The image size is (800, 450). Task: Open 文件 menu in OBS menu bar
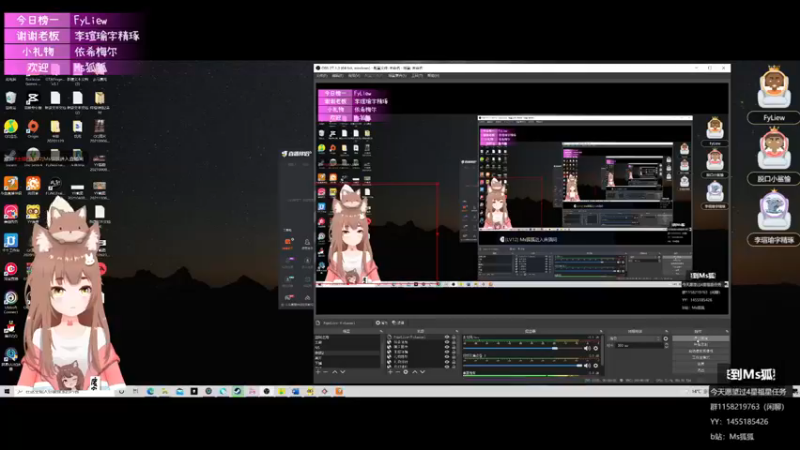[x=322, y=76]
